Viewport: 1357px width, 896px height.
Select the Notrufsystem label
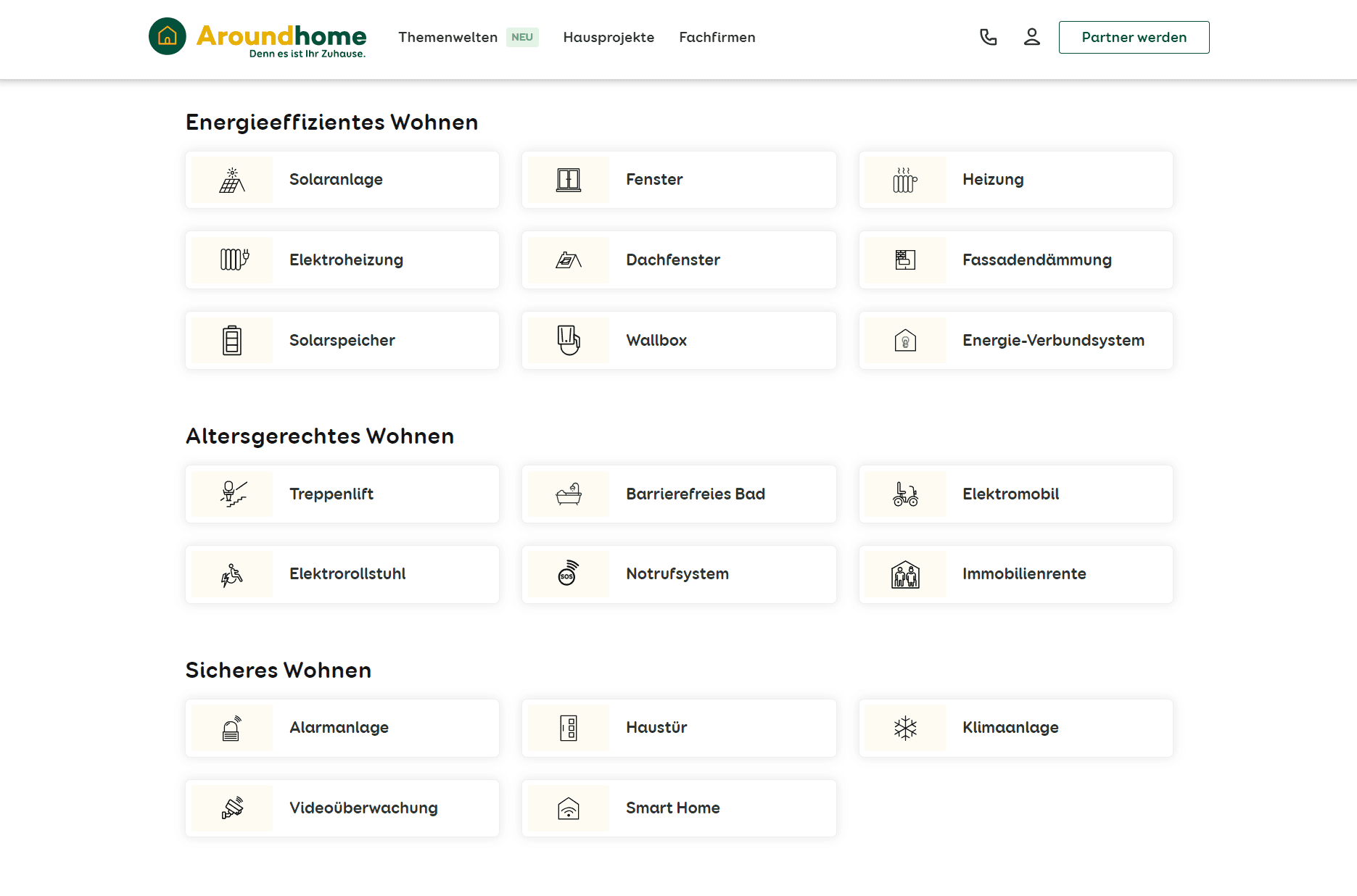pos(677,574)
